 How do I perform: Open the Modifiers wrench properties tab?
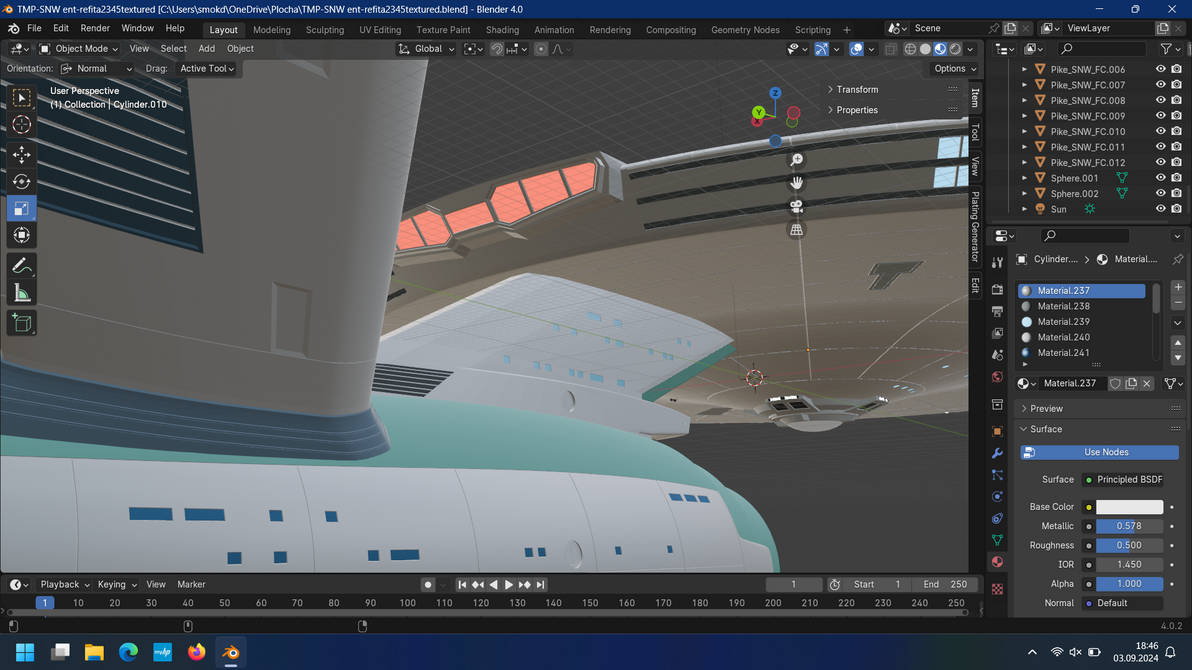click(x=997, y=453)
